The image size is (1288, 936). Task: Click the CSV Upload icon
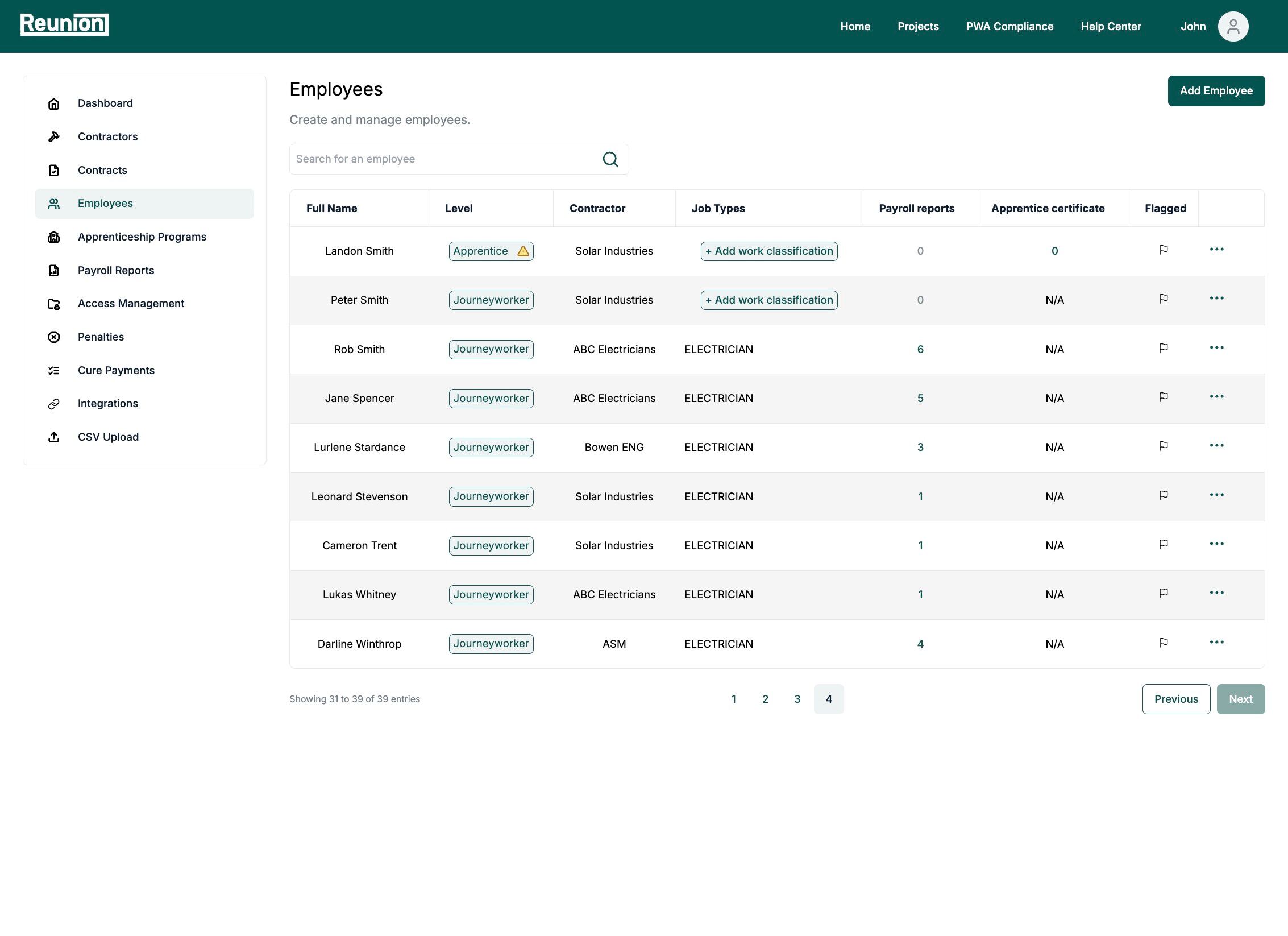[54, 437]
